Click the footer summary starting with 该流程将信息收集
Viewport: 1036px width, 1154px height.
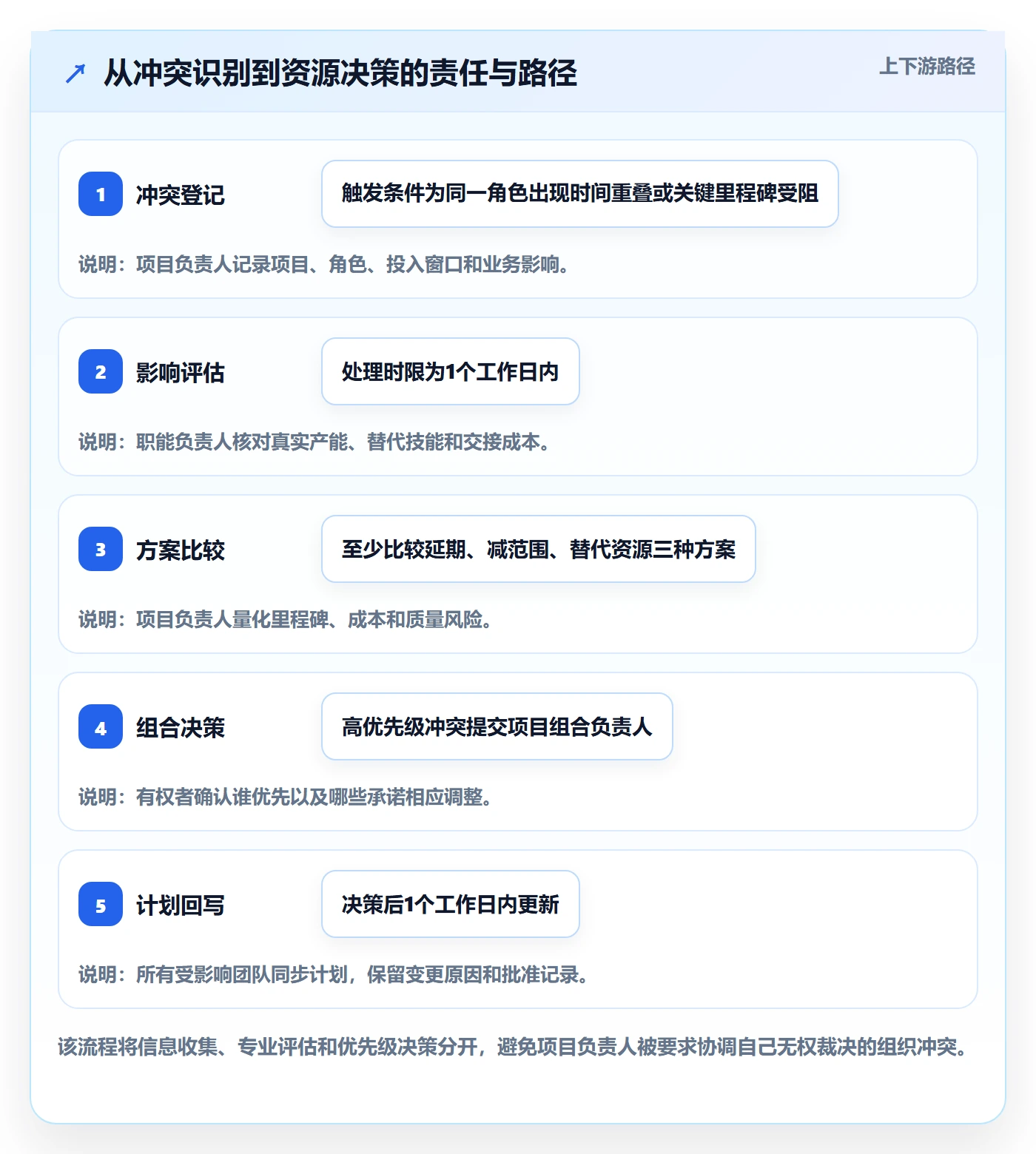tap(513, 1047)
